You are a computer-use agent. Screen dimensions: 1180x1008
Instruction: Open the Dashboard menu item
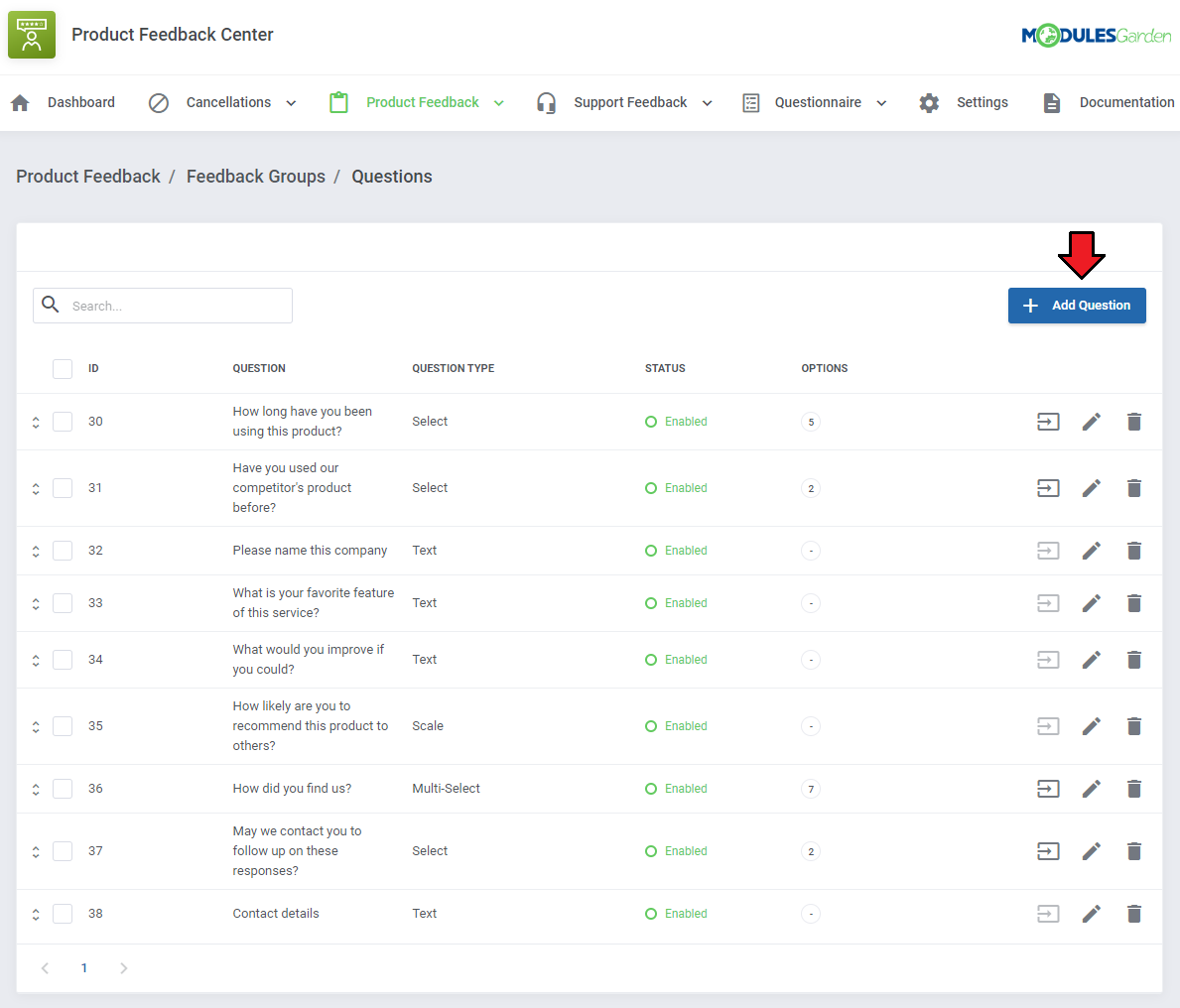tap(81, 102)
